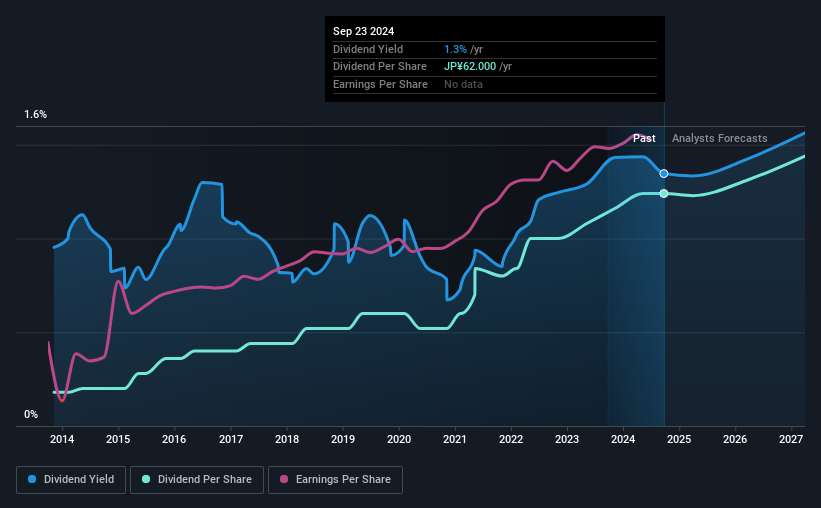
Task: Click the Earnings Per Share row label in tooltip
Action: point(380,84)
